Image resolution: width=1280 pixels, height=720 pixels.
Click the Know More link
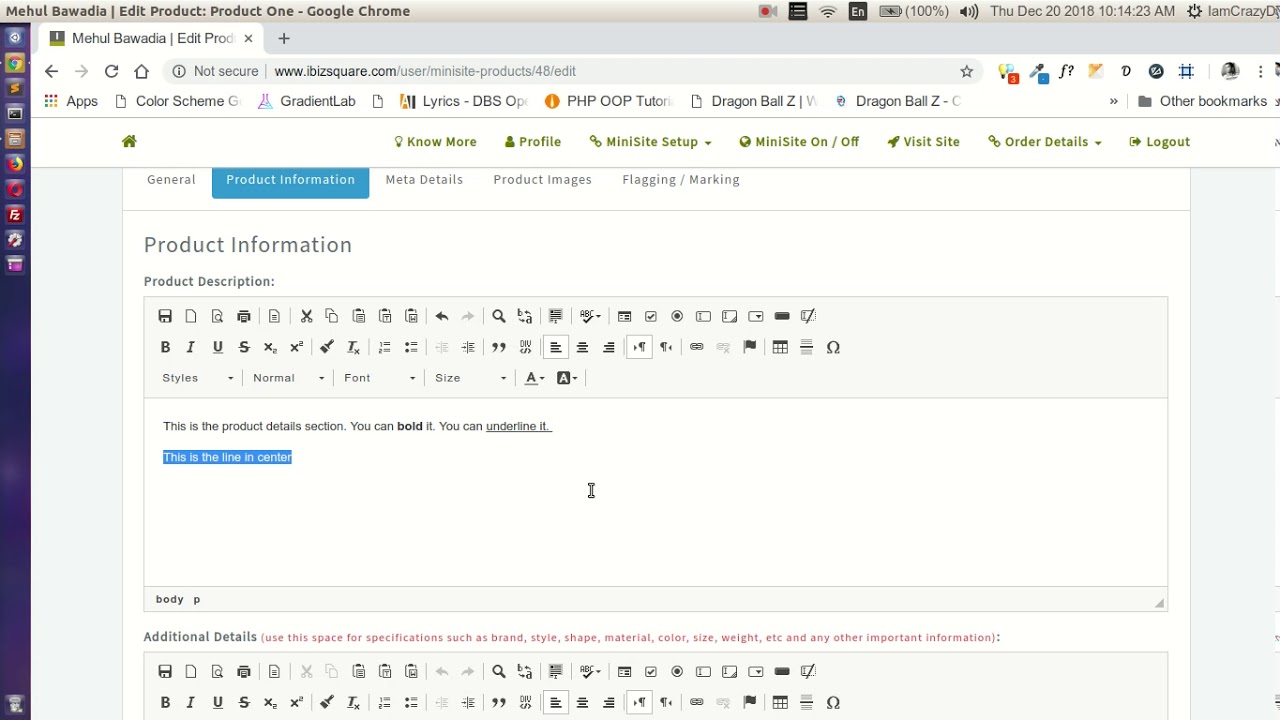(x=435, y=142)
